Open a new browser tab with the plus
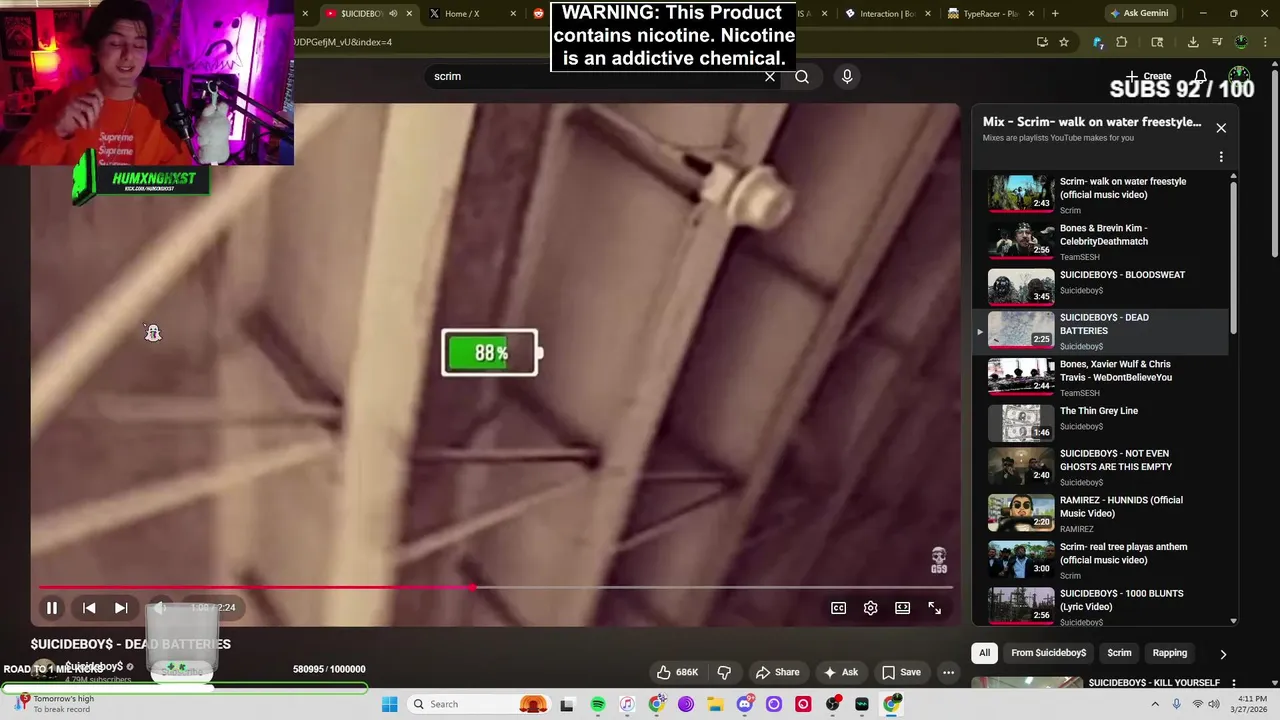 [1055, 14]
